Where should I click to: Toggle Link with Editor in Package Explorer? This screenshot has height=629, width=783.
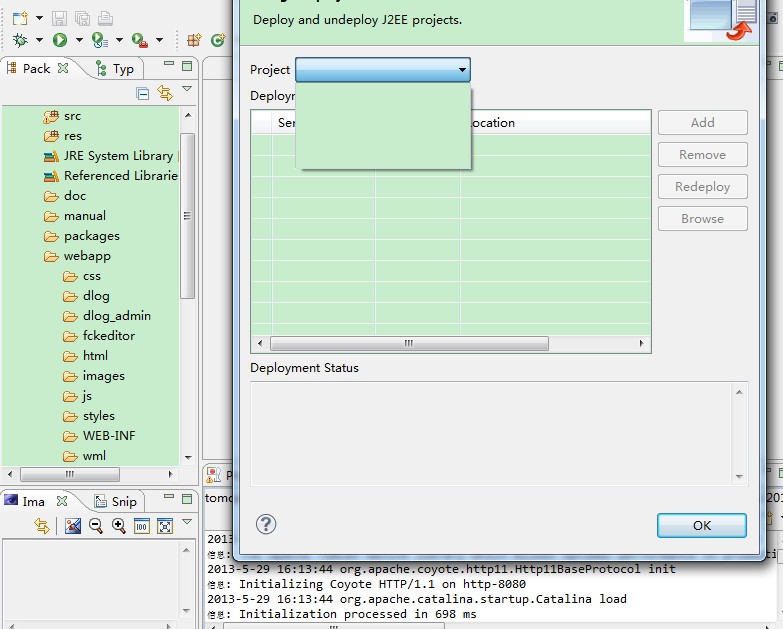(165, 93)
